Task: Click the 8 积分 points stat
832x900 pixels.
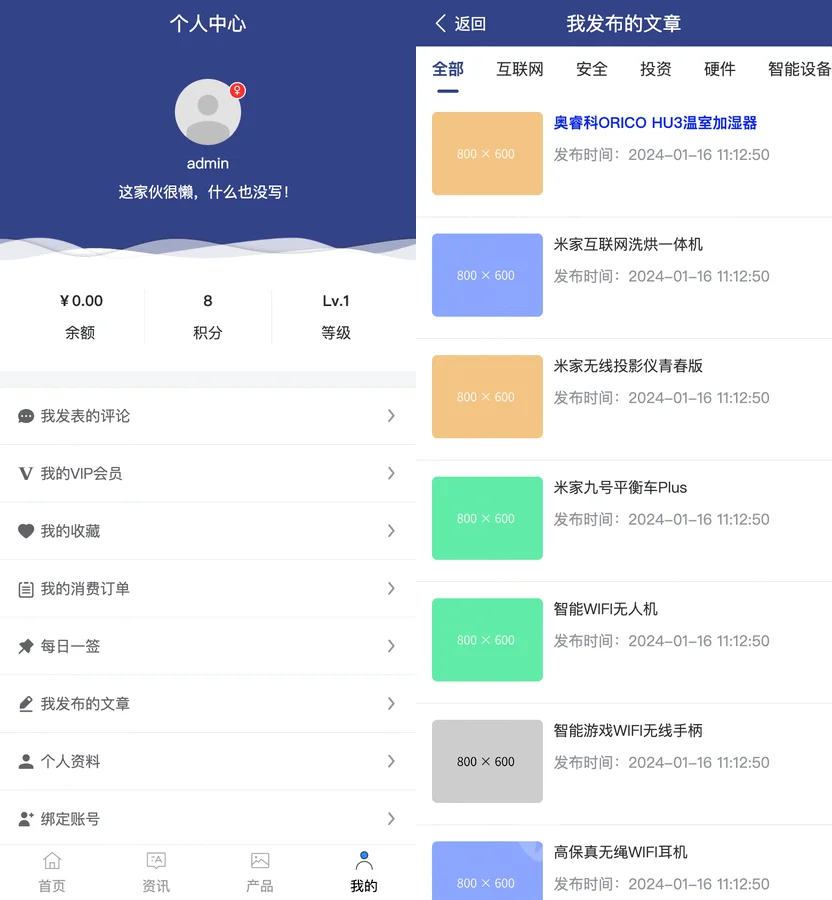Action: 208,316
